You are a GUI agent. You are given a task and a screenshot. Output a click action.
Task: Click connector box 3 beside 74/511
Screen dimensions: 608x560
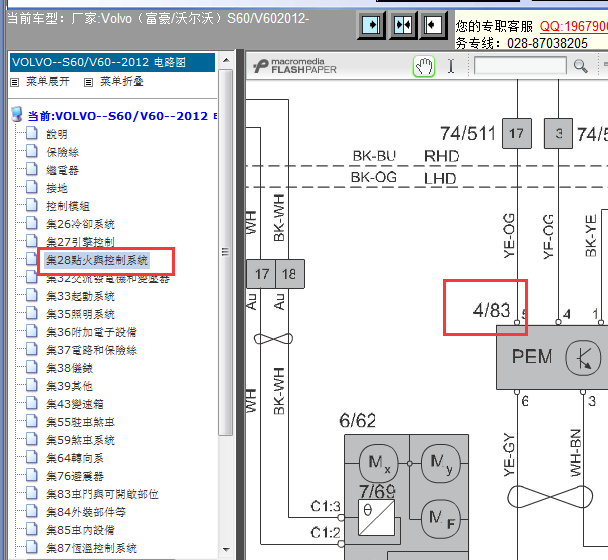[x=558, y=133]
